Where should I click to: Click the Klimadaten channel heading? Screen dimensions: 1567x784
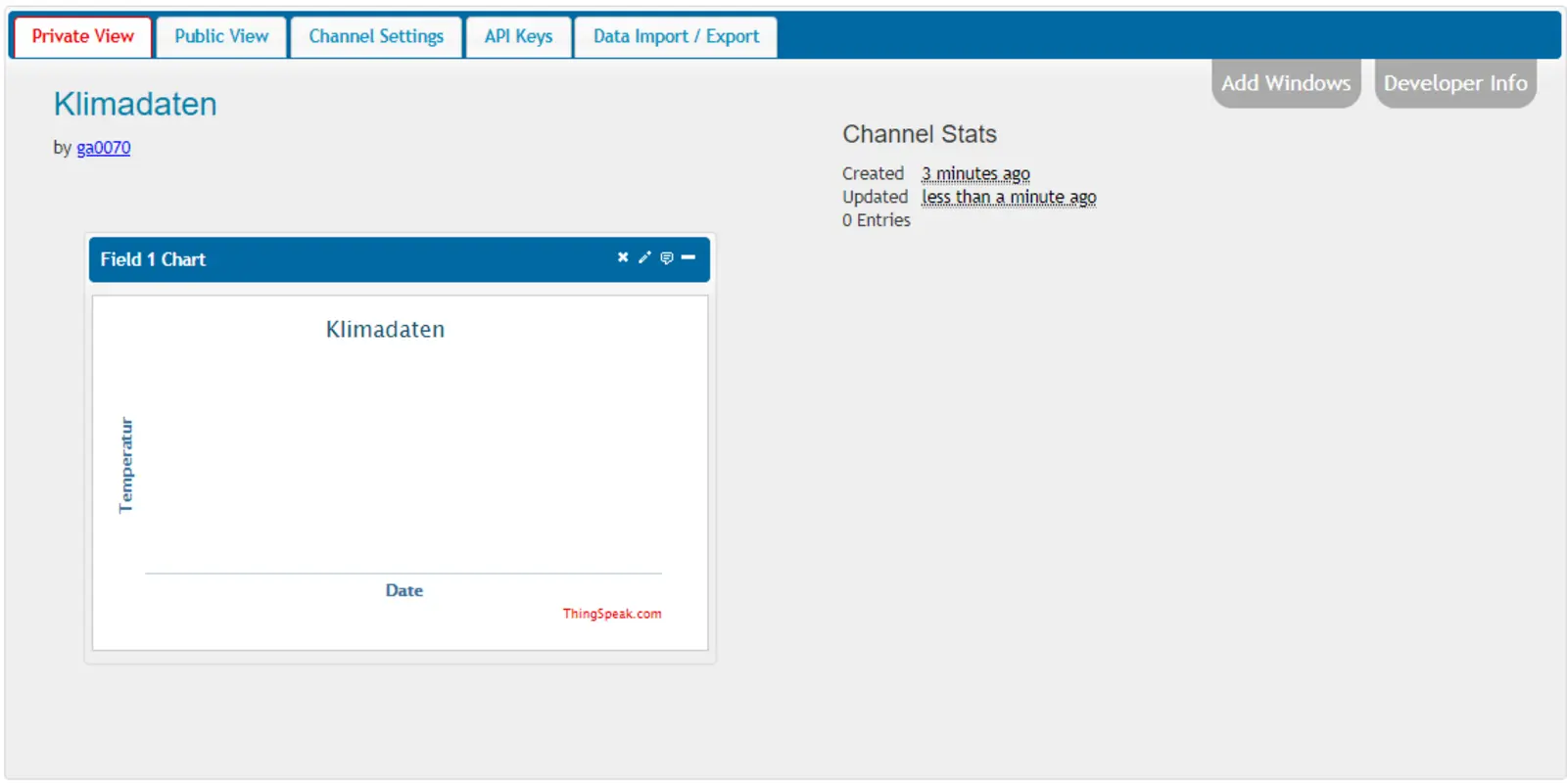tap(135, 105)
